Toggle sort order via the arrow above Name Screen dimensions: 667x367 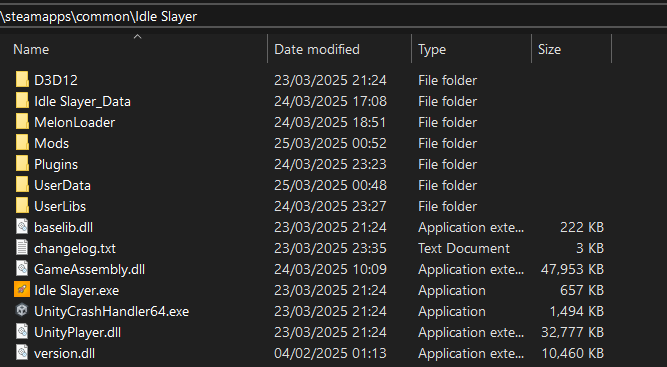pos(137,37)
